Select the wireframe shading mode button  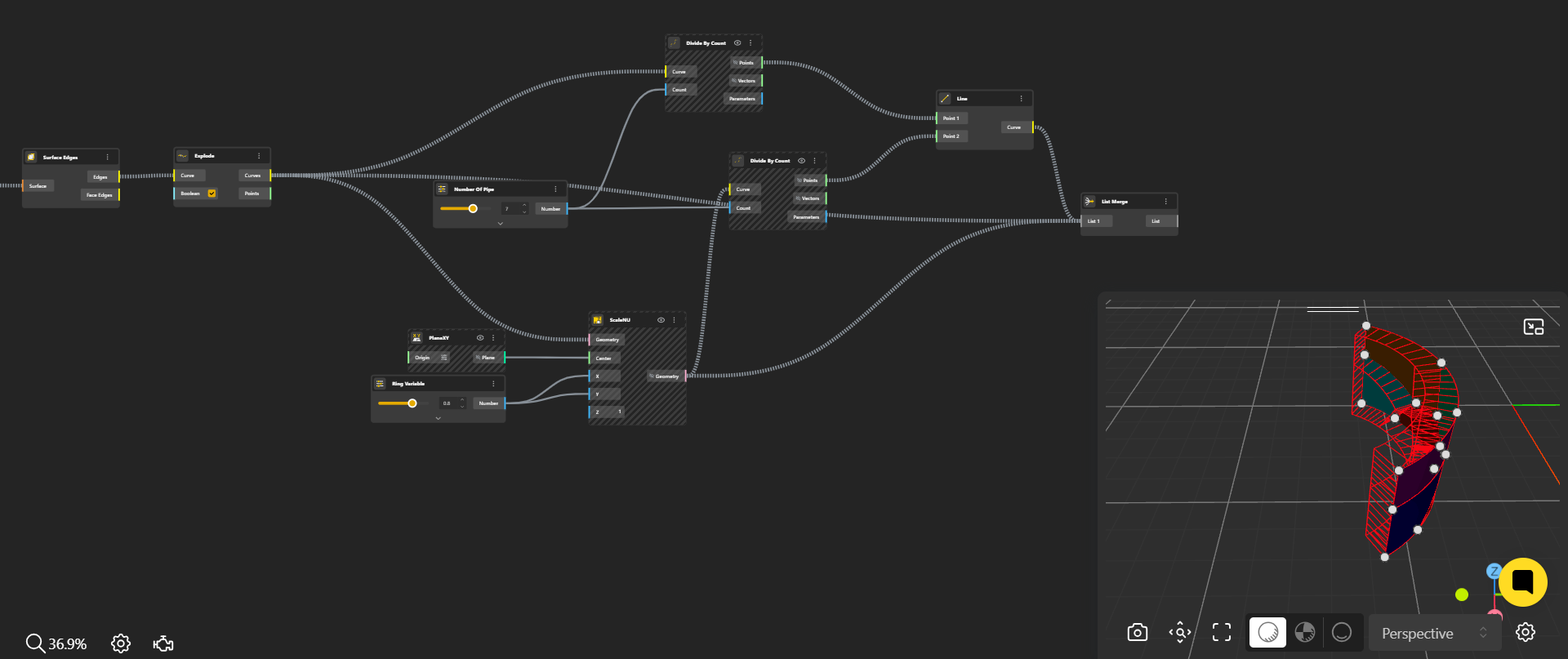coord(1341,633)
